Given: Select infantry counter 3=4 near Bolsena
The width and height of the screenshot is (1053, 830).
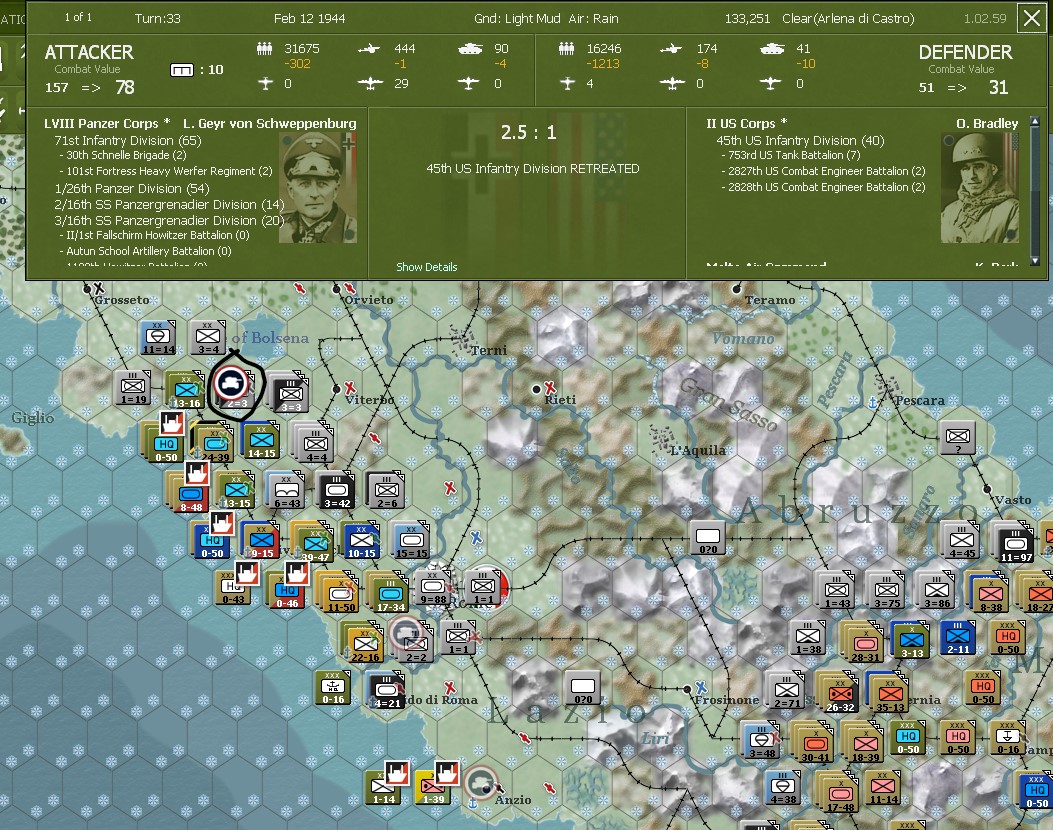Looking at the screenshot, I should (208, 338).
